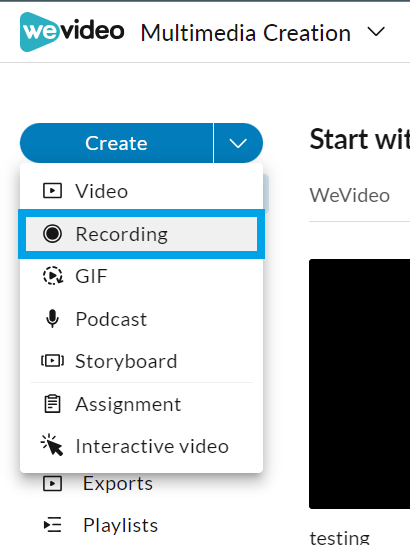This screenshot has height=545, width=410.
Task: Open Playlists in the sidebar
Action: tap(120, 525)
